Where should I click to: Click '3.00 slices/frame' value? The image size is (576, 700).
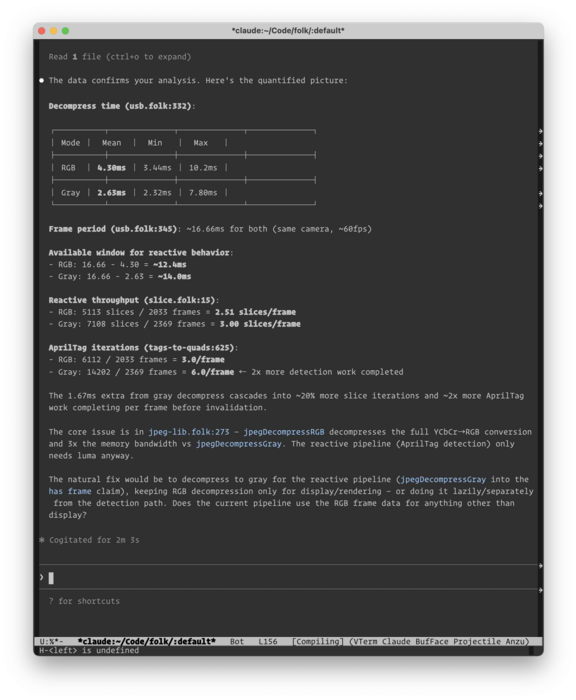coord(260,324)
